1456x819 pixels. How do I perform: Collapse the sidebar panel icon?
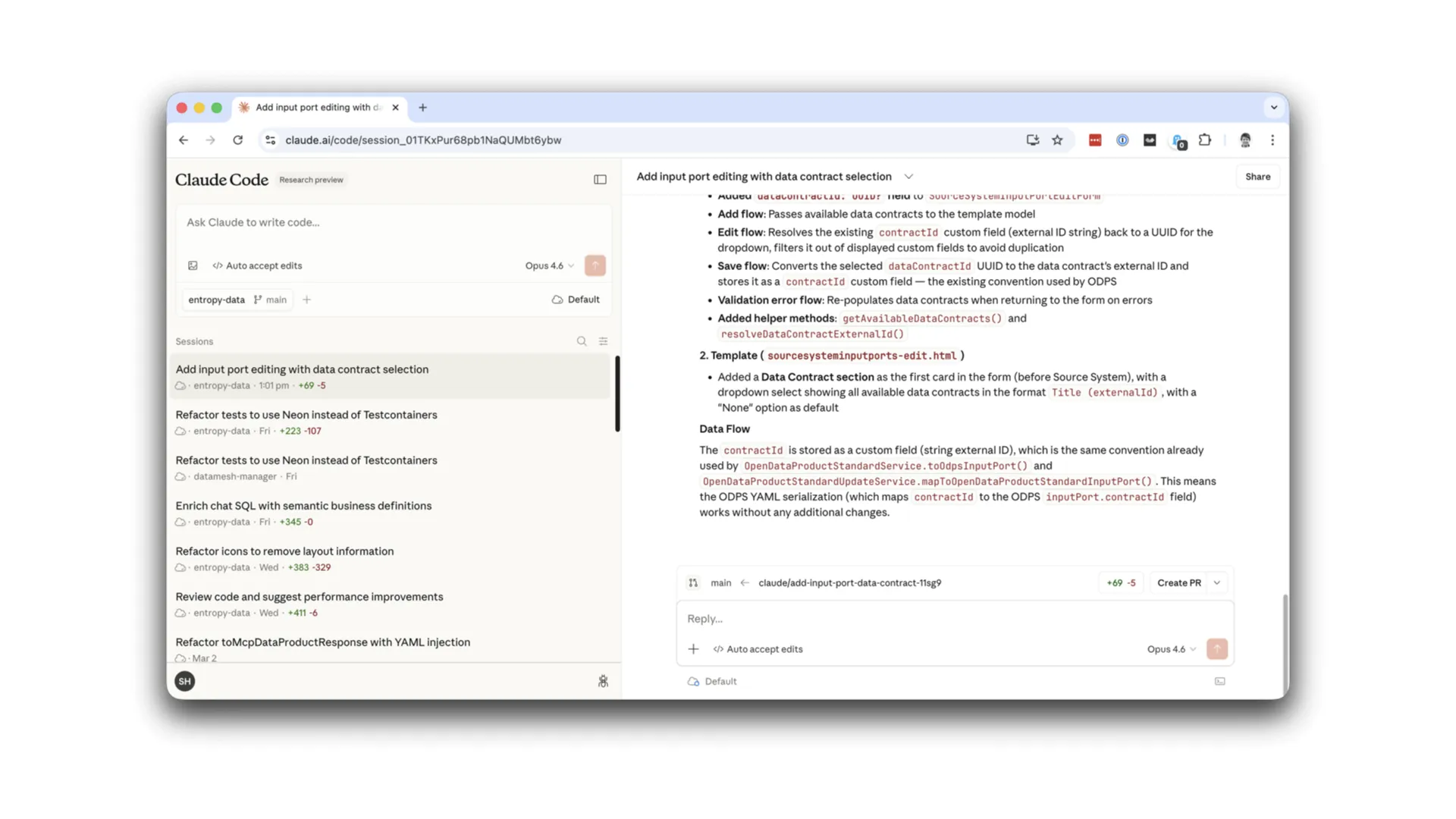click(600, 180)
